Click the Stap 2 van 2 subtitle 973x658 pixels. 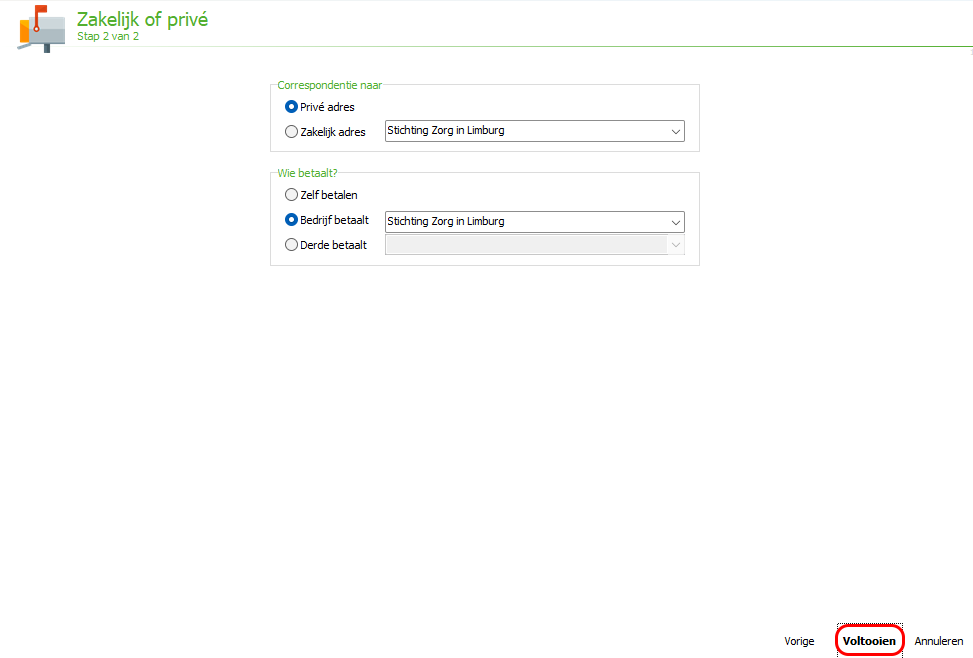[x=108, y=37]
